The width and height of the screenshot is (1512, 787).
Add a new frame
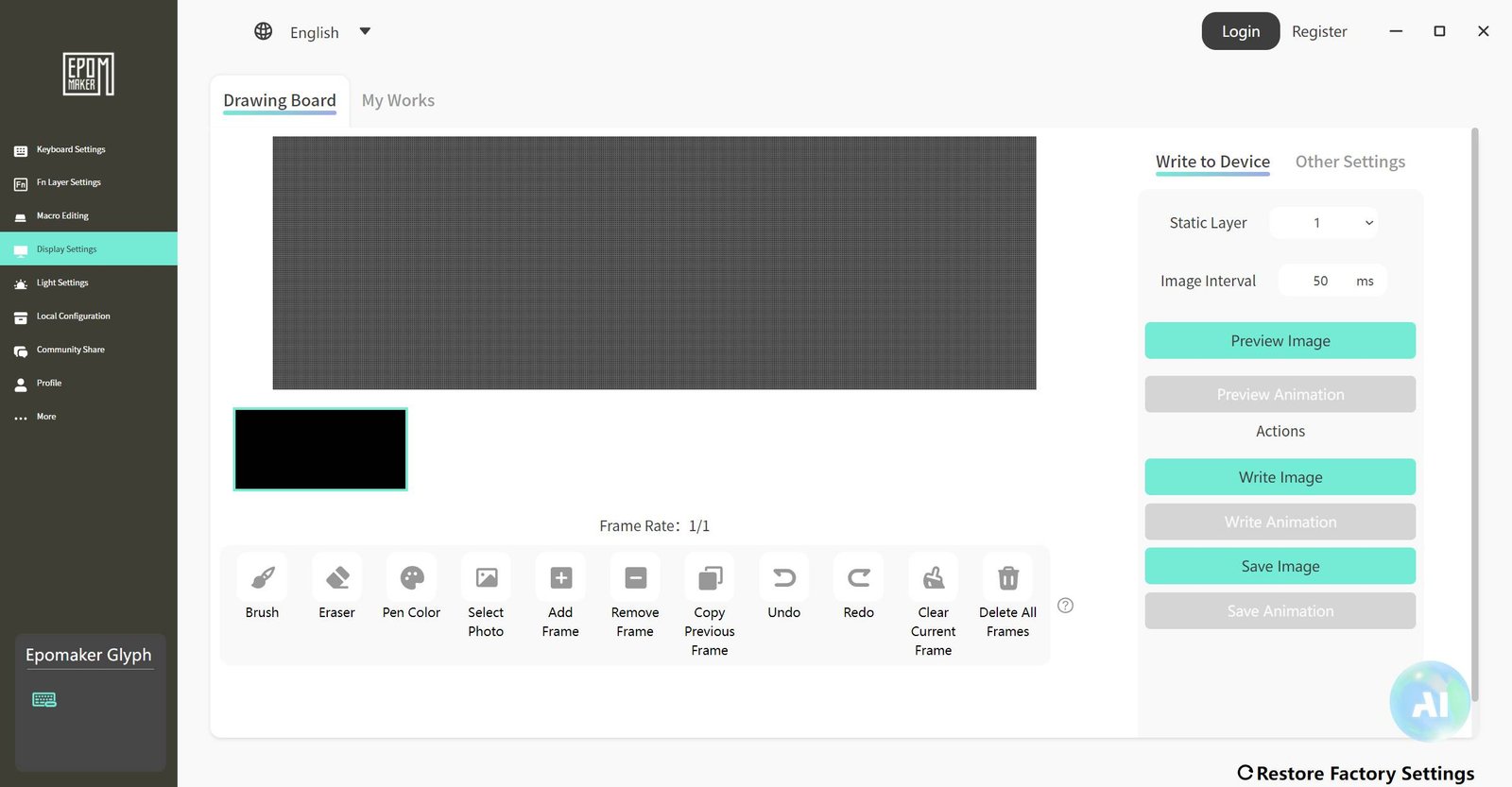pos(560,577)
